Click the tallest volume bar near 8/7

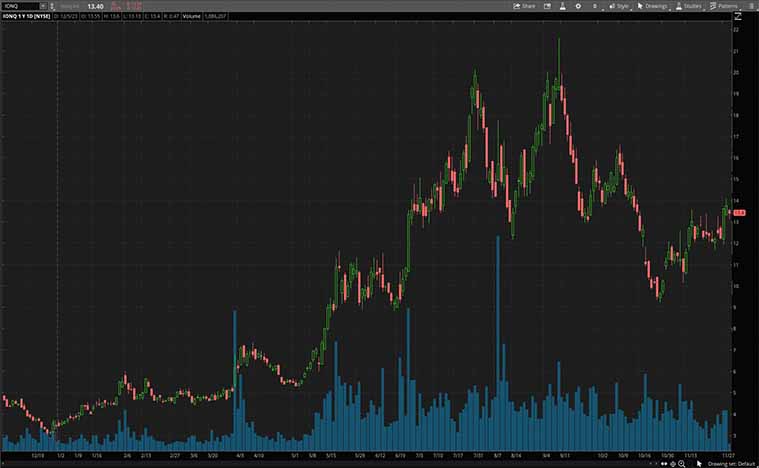coord(498,343)
